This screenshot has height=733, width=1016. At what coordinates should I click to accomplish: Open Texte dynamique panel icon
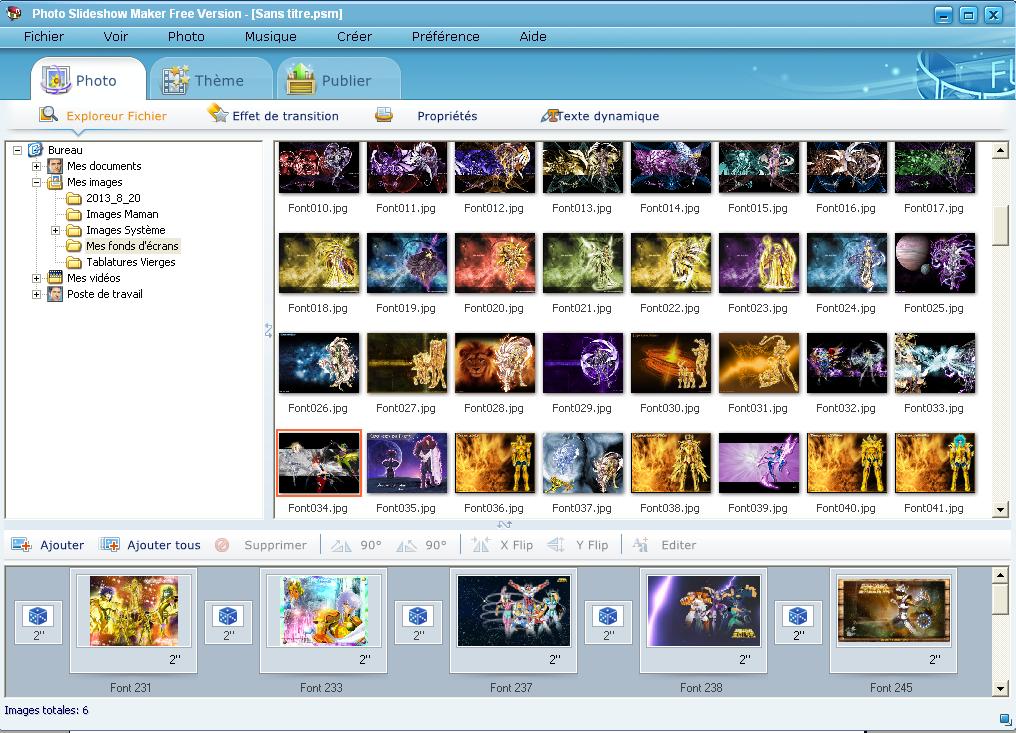(x=549, y=116)
